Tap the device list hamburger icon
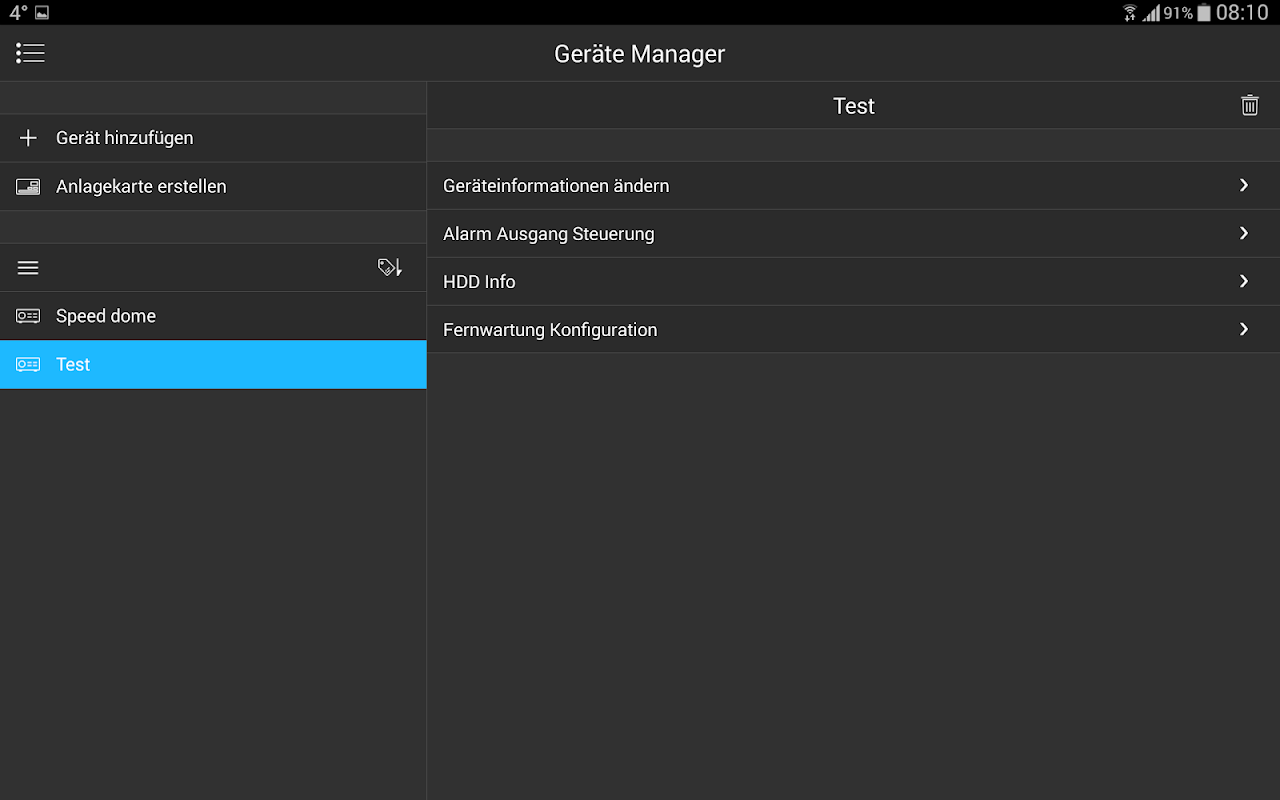The width and height of the screenshot is (1280, 800). pos(28,268)
